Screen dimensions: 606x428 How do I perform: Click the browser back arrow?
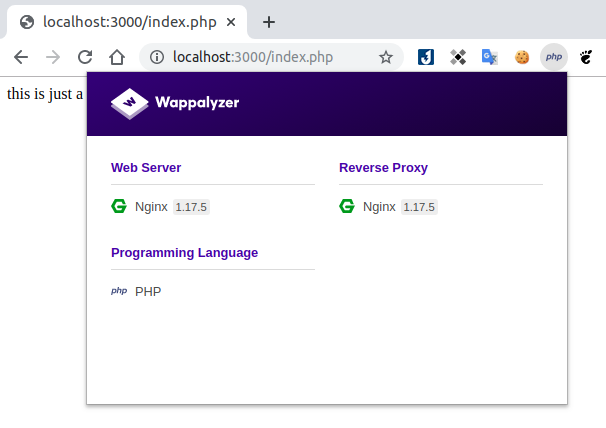pos(21,57)
